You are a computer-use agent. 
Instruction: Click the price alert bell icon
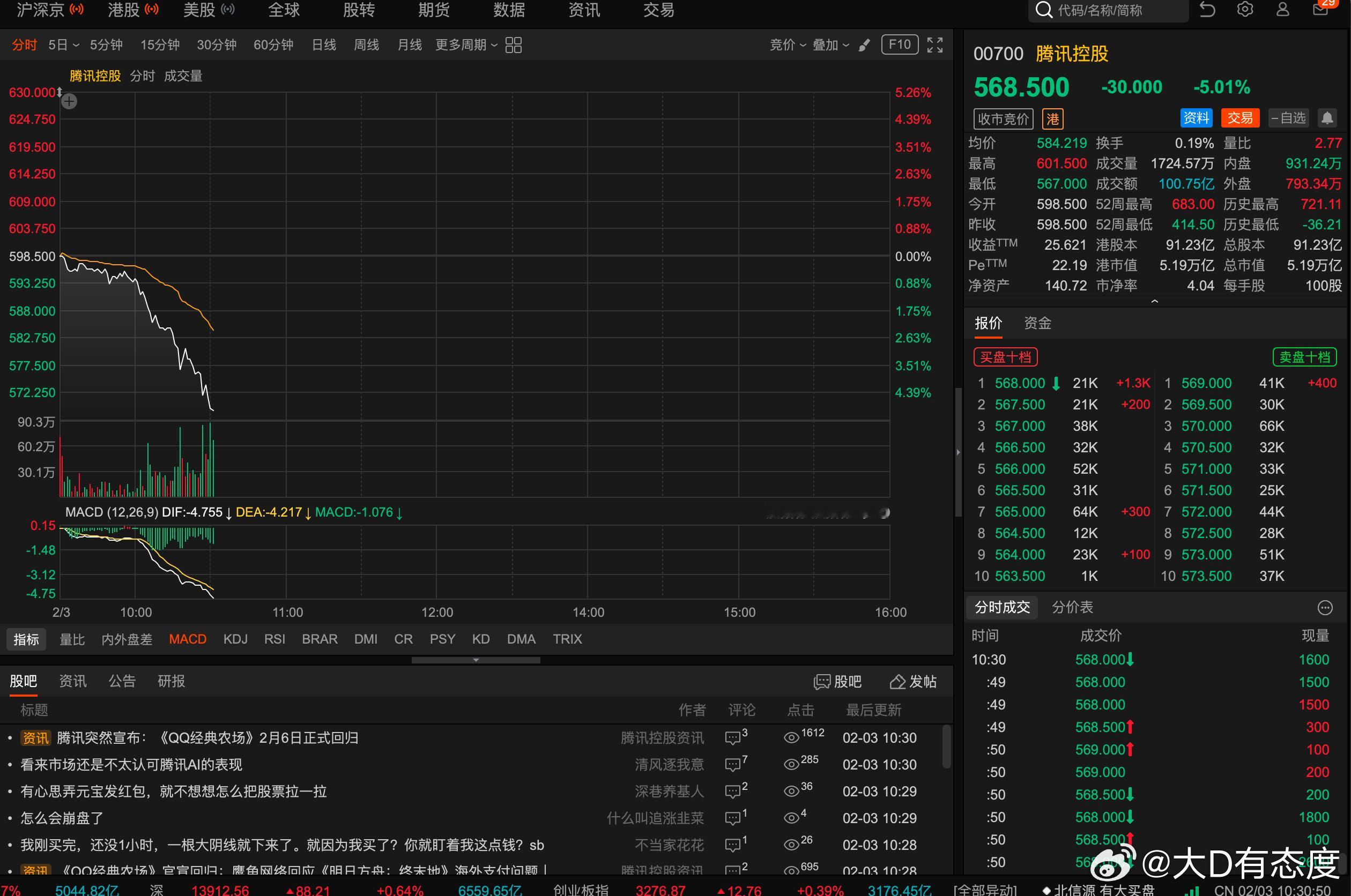(1327, 118)
